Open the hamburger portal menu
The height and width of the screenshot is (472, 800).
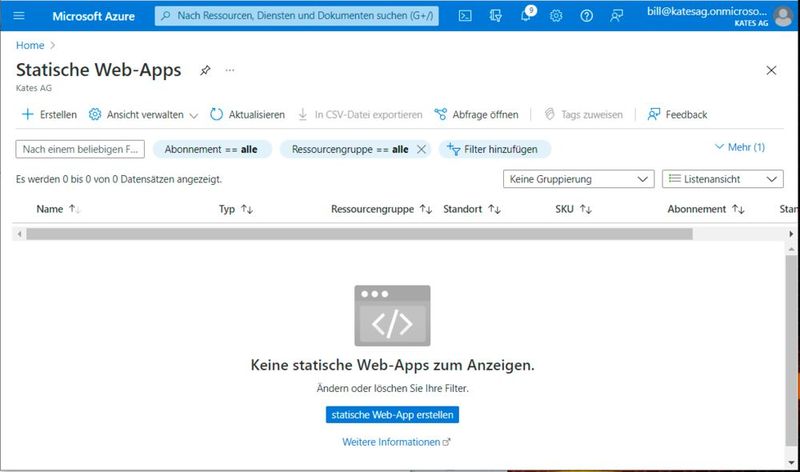click(x=19, y=16)
